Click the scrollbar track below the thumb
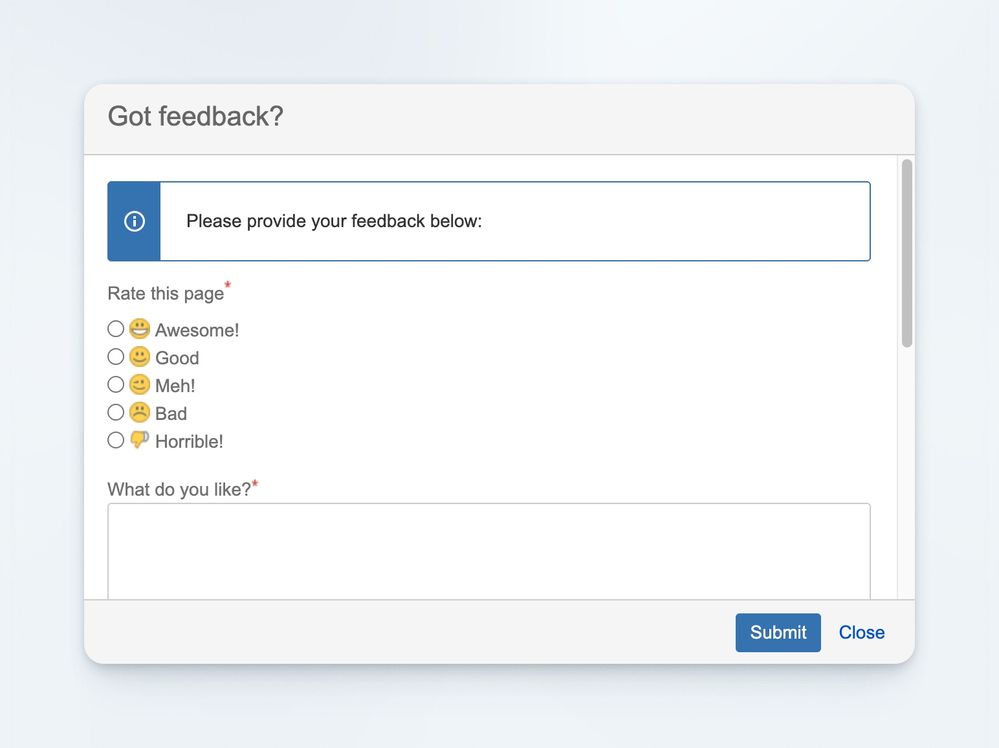999x748 pixels. [907, 470]
